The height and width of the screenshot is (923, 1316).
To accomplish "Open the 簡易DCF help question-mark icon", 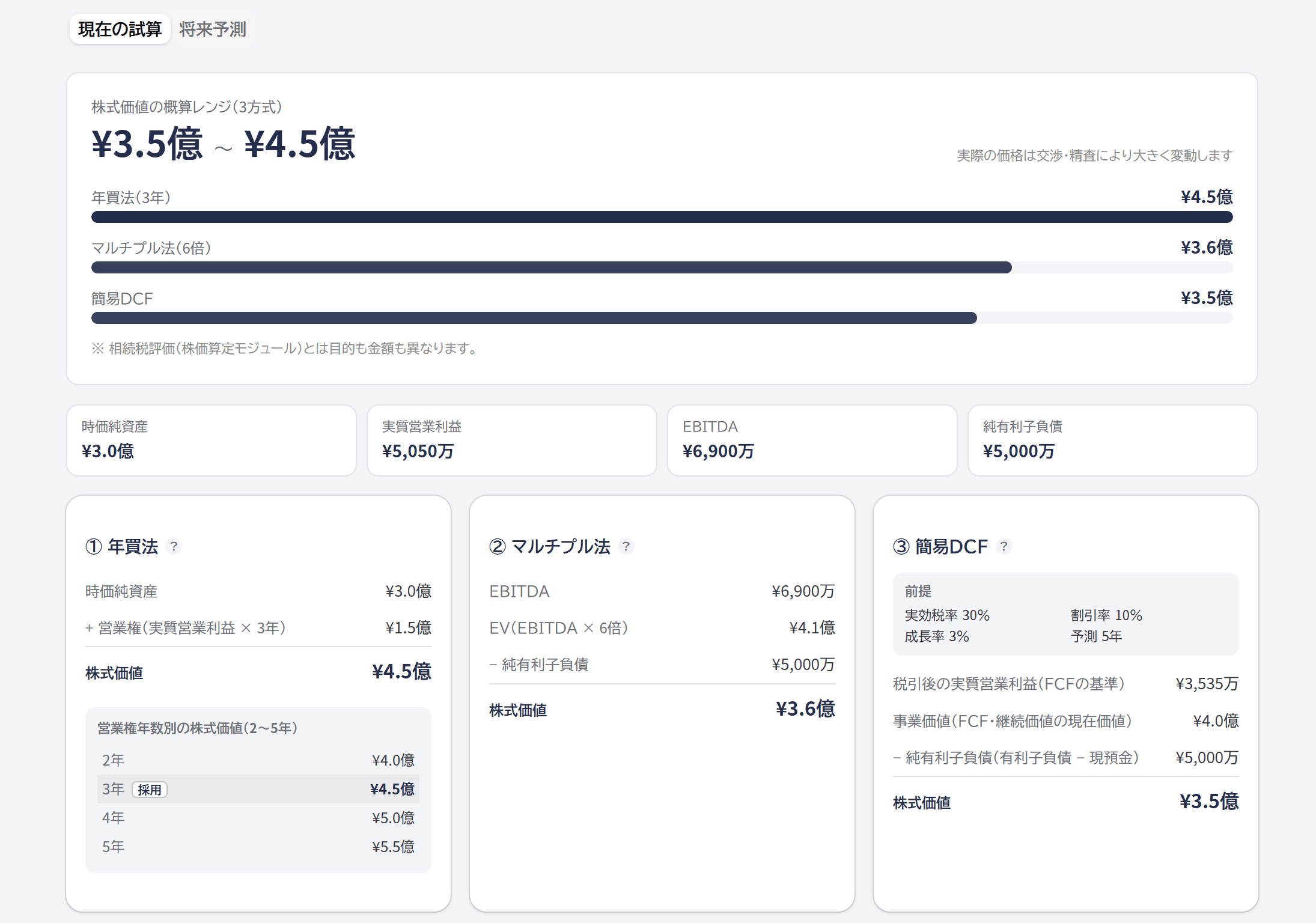I will [1004, 546].
